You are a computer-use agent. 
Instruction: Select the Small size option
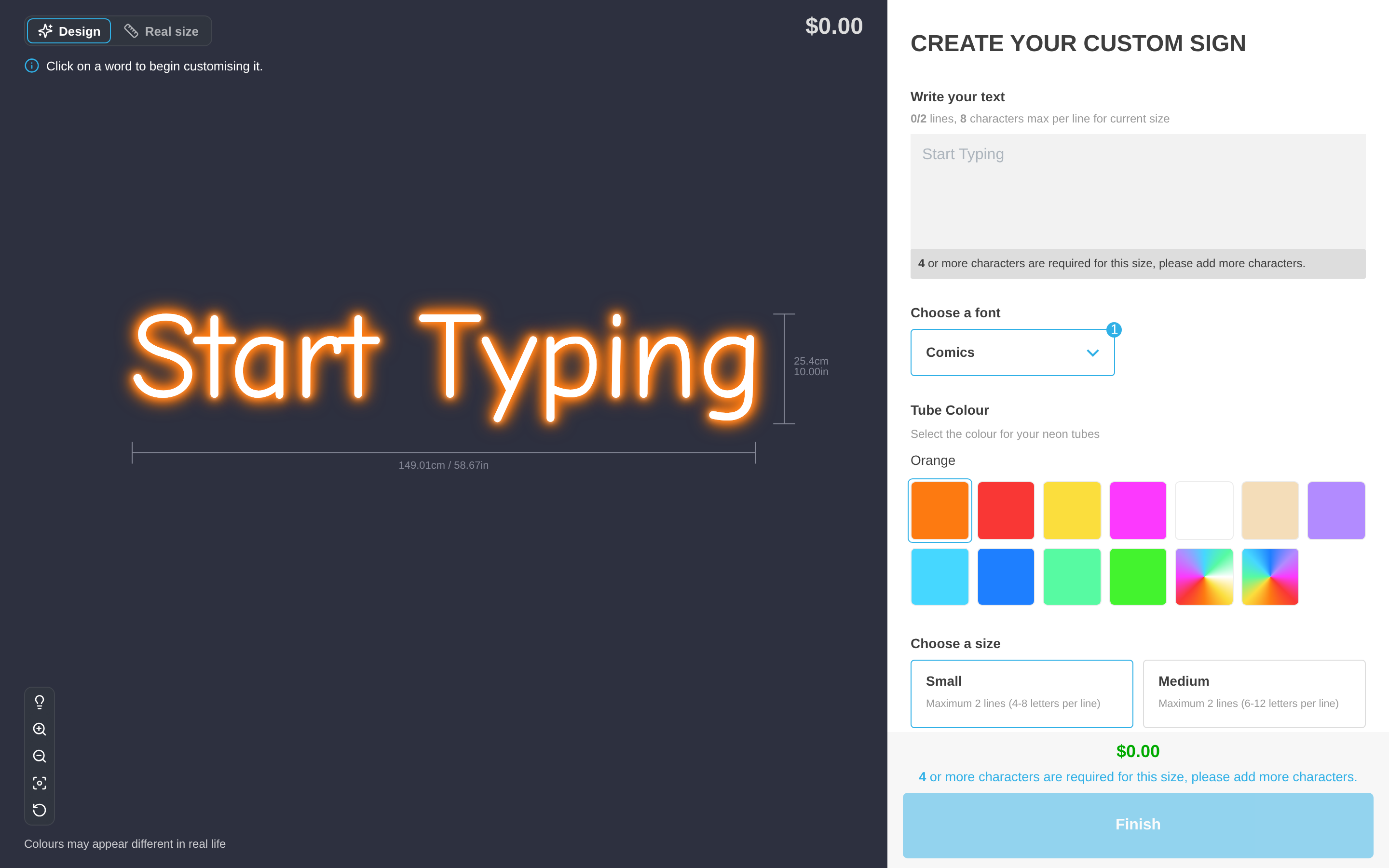(x=1021, y=693)
